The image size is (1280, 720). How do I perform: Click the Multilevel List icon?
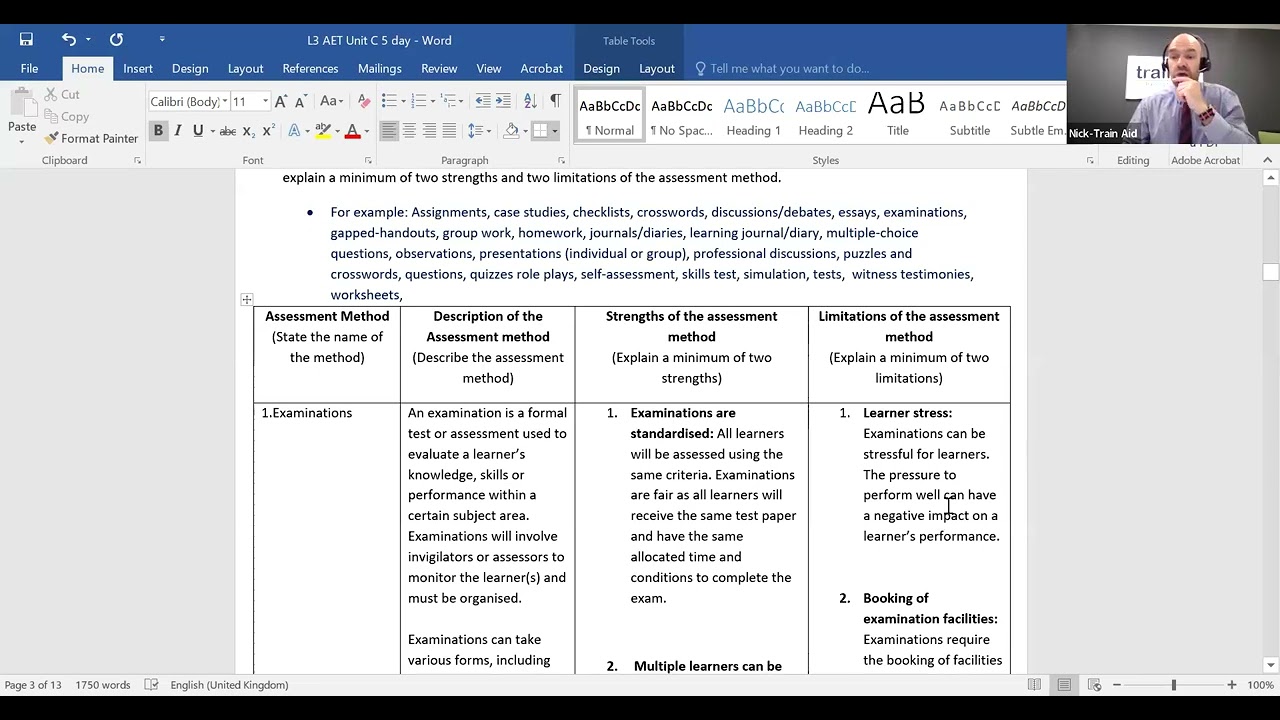pos(449,101)
